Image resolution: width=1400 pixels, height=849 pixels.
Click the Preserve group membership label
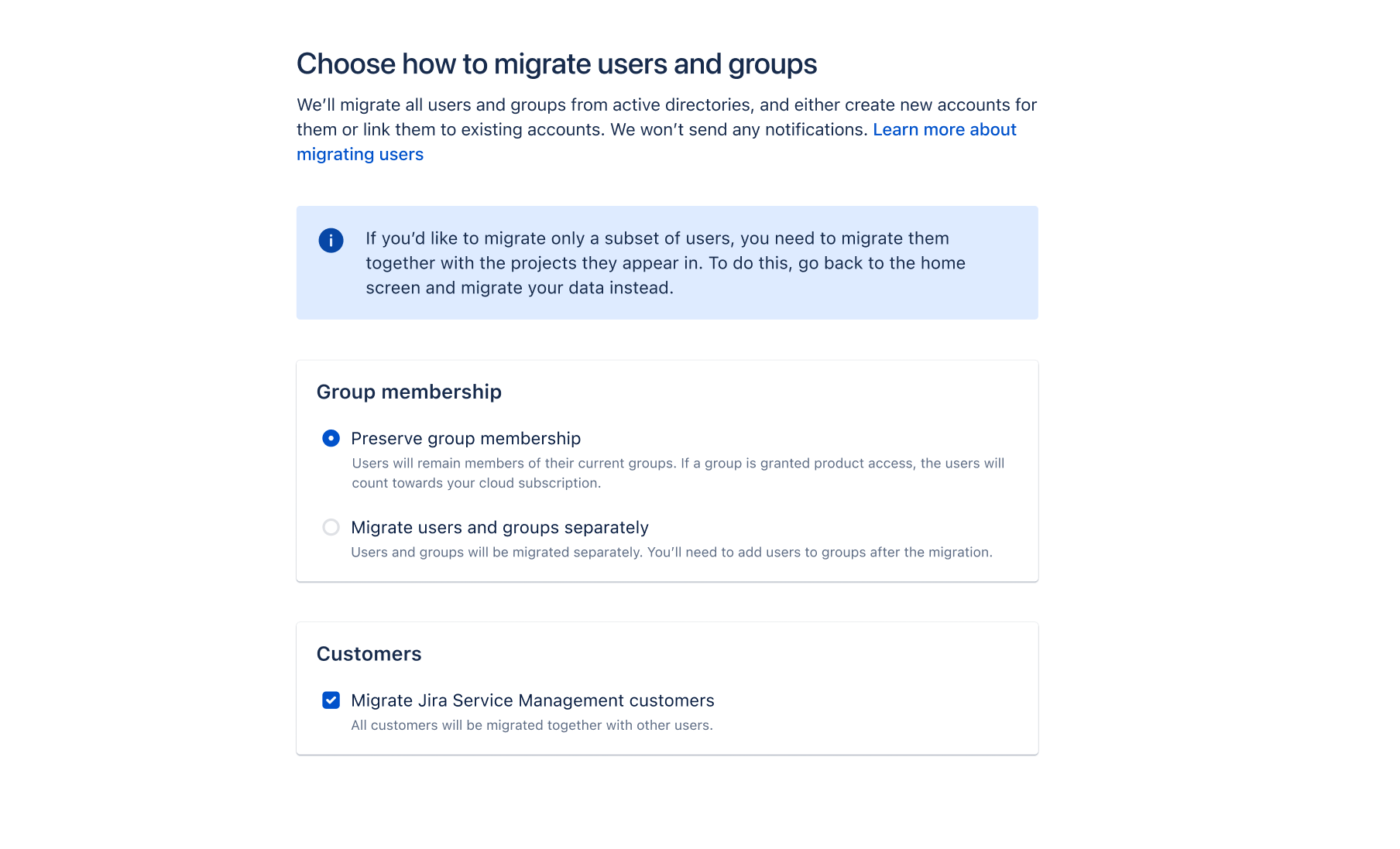[465, 439]
